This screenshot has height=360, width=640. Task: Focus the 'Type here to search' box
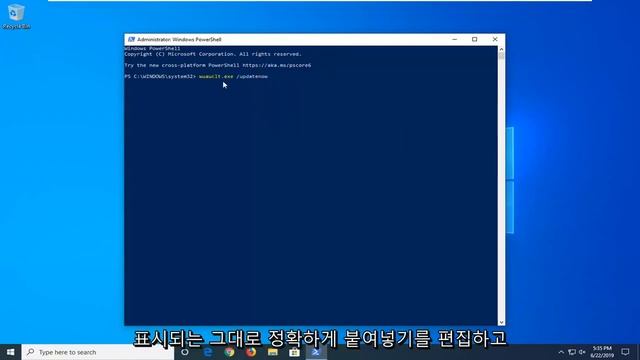click(98, 352)
